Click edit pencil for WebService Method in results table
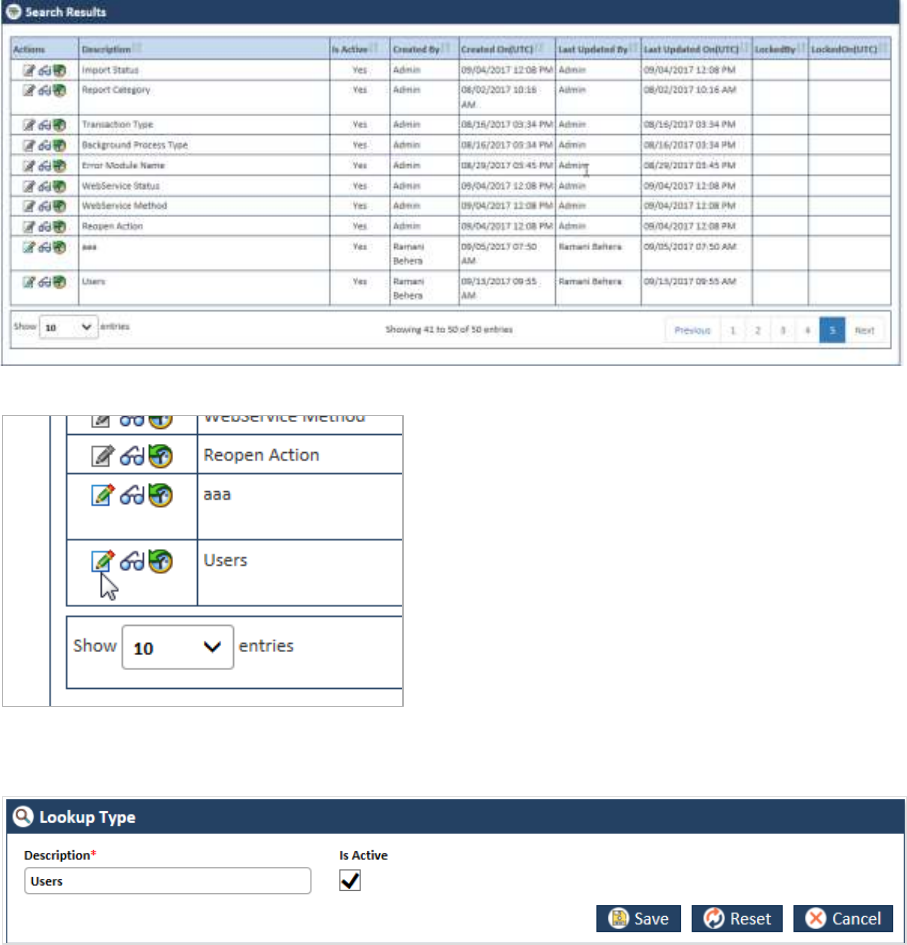Screen dimensions: 907x945 [28, 206]
